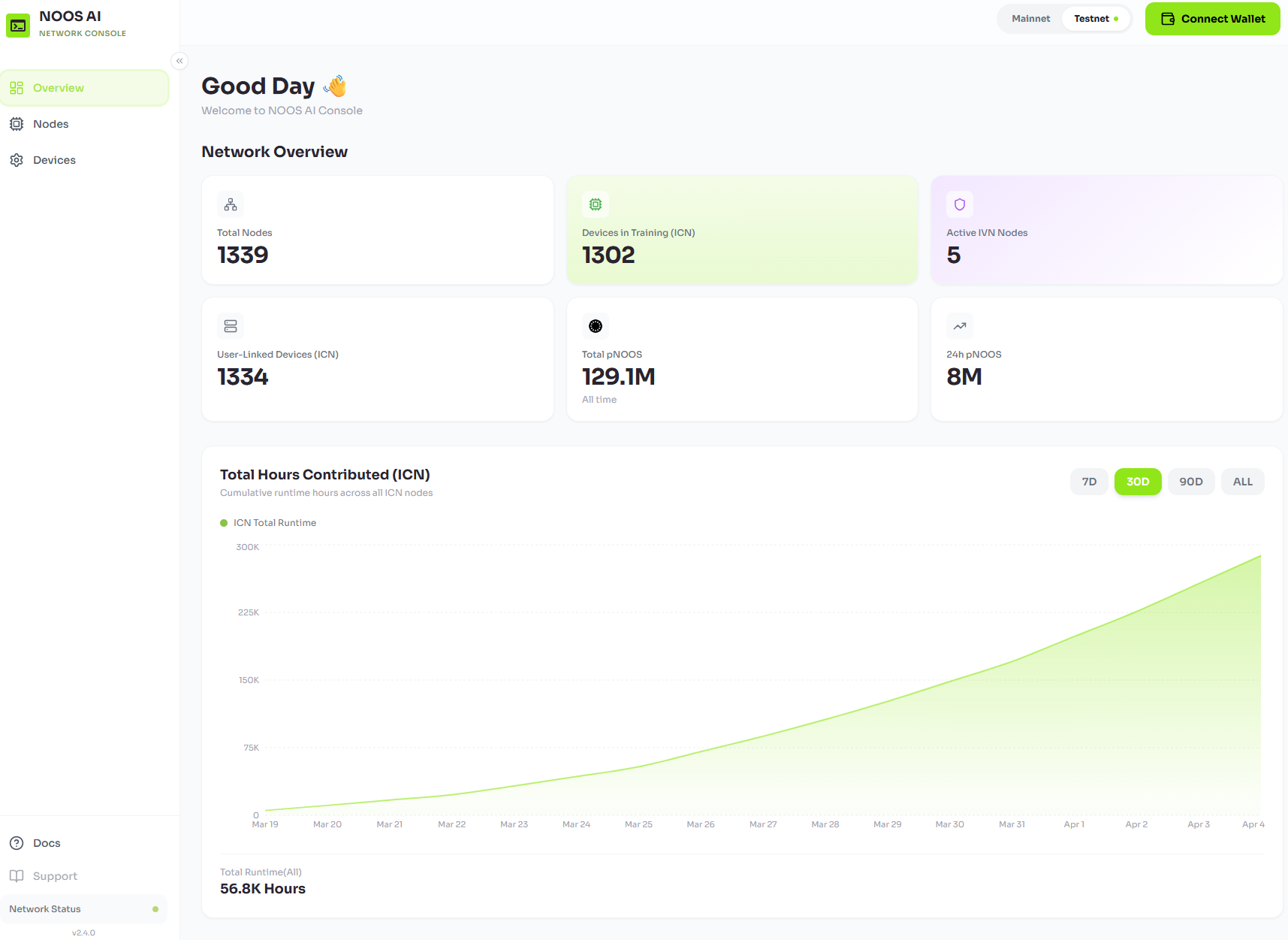Click the chip icon on Devices in Training card

(595, 204)
